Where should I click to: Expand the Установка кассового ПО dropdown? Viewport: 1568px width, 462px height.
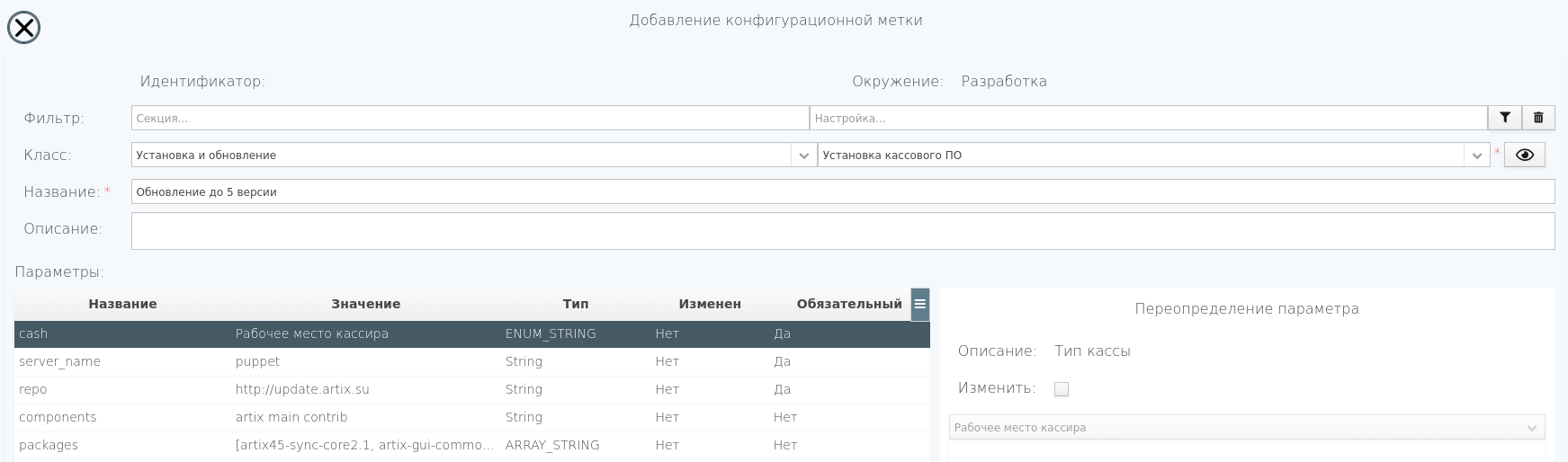(x=1476, y=155)
